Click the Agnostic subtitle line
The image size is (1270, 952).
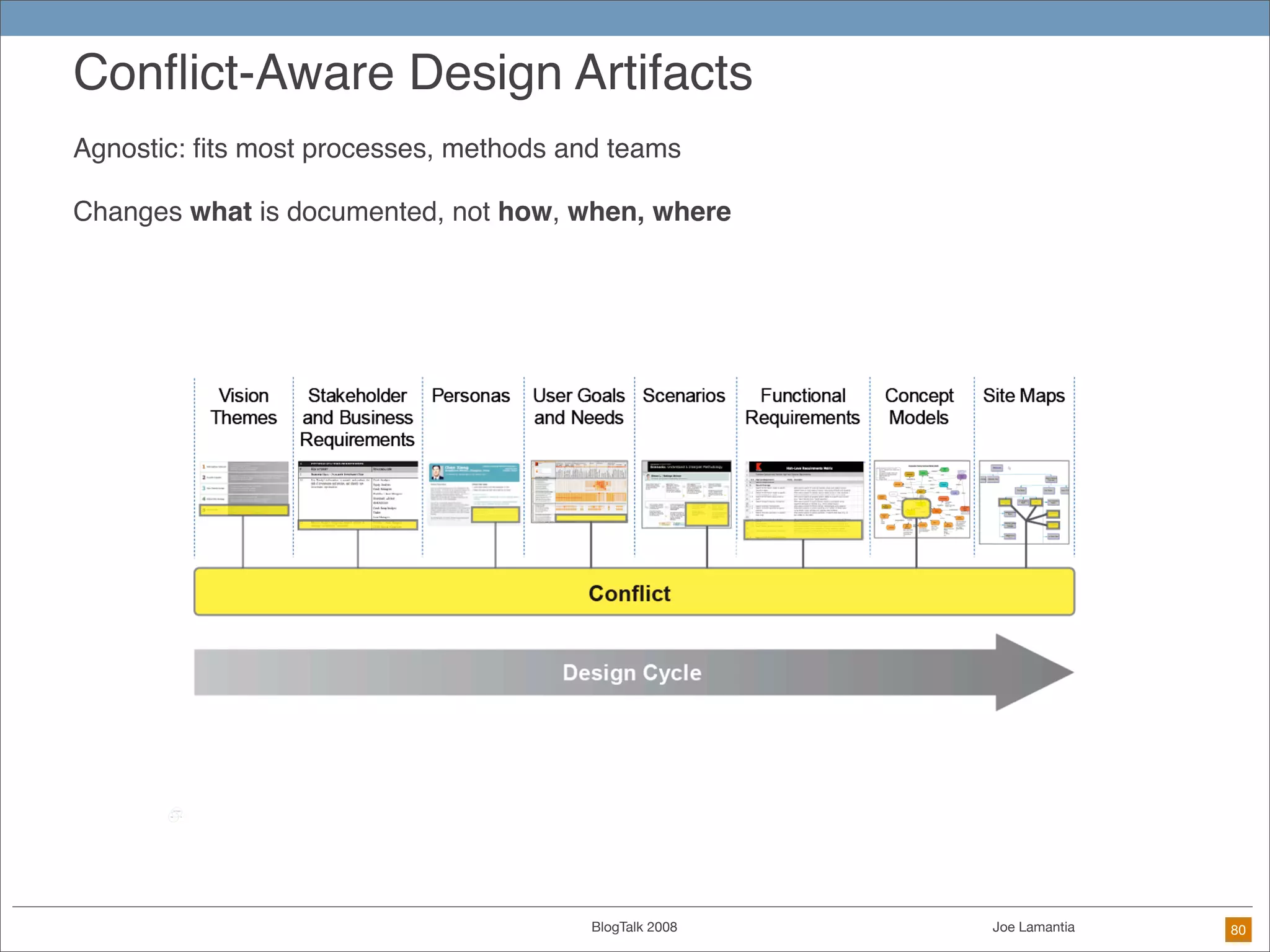click(x=376, y=149)
